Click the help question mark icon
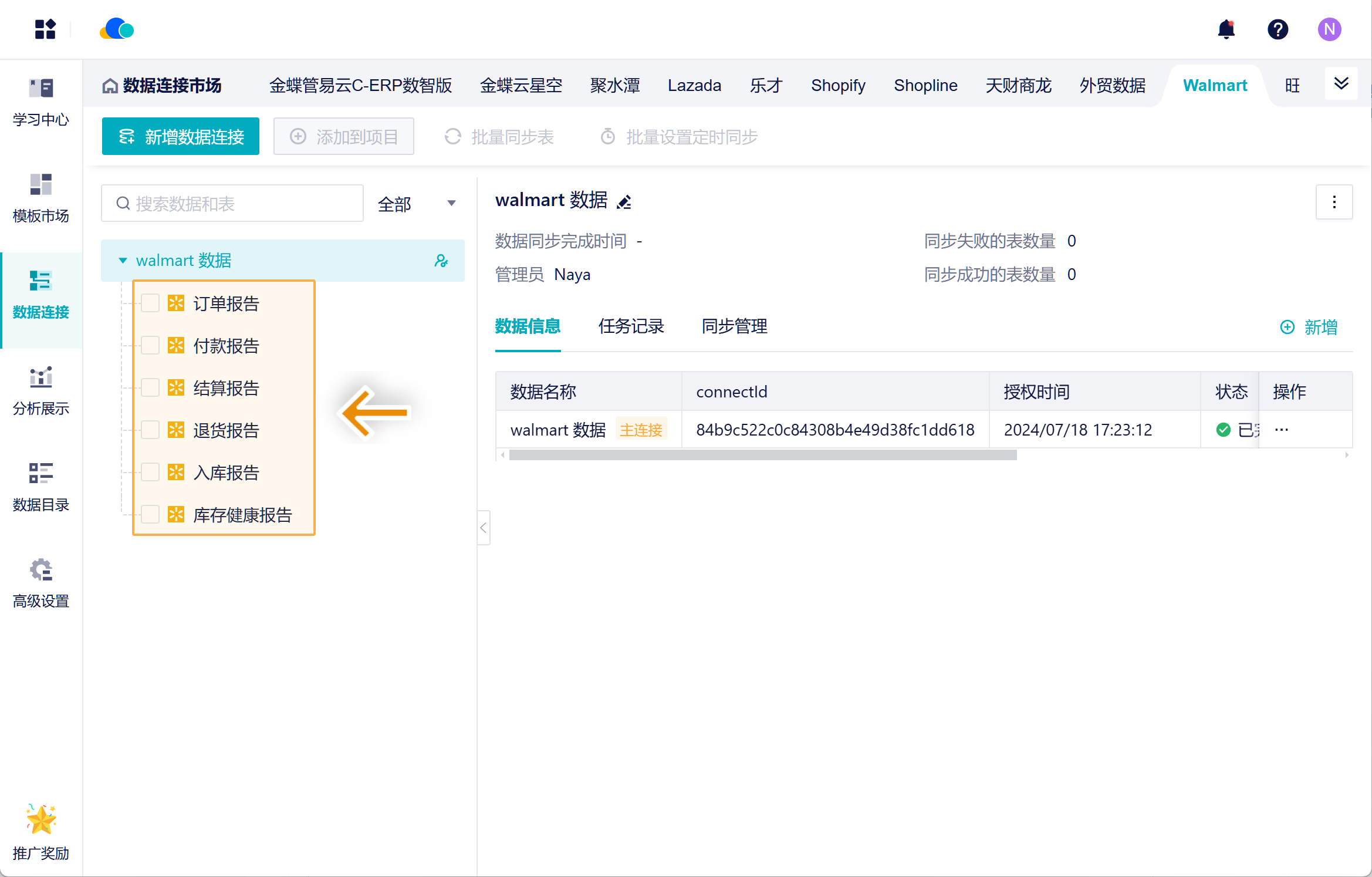 point(1278,29)
